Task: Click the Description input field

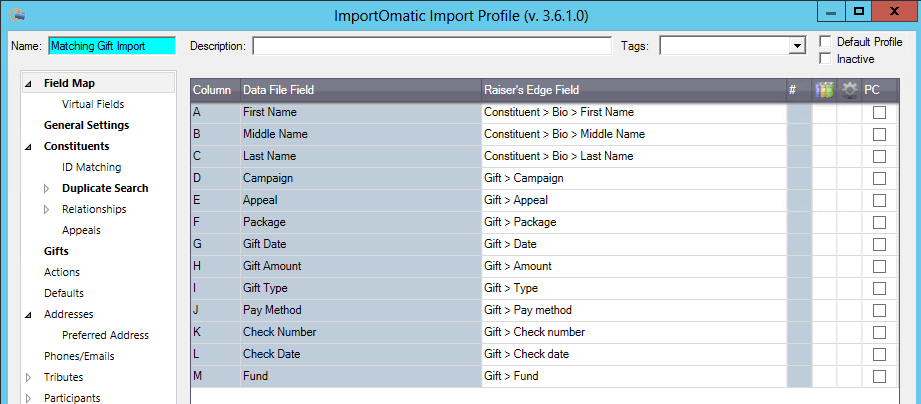Action: click(432, 46)
